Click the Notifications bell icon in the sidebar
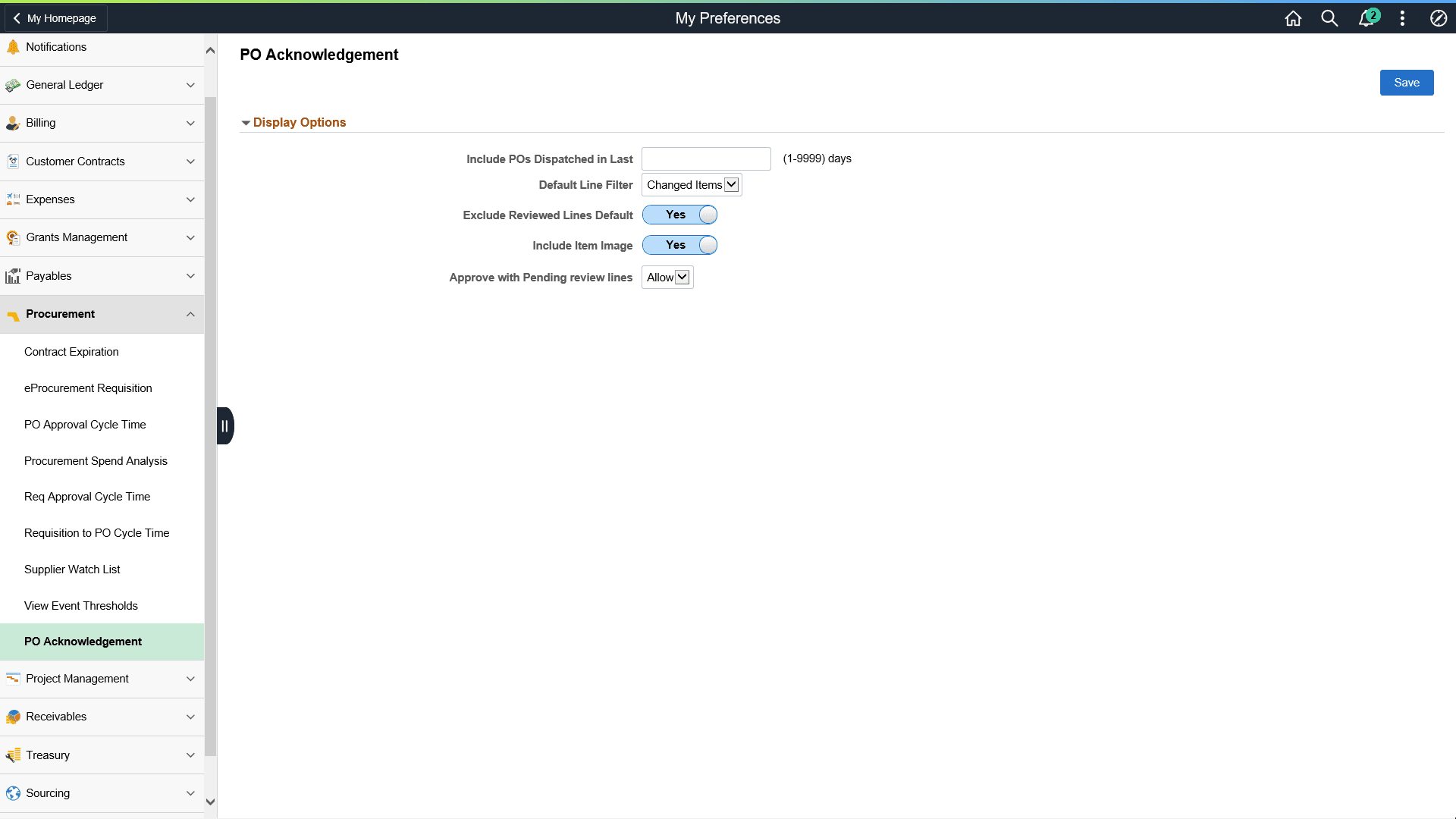Image resolution: width=1456 pixels, height=819 pixels. [12, 46]
